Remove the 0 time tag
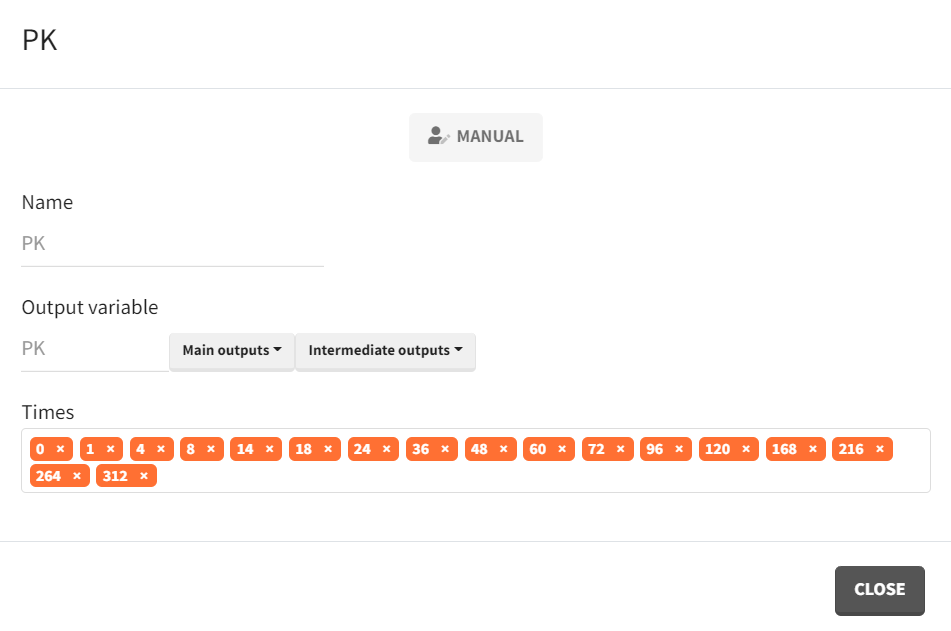The width and height of the screenshot is (951, 631). click(x=60, y=449)
